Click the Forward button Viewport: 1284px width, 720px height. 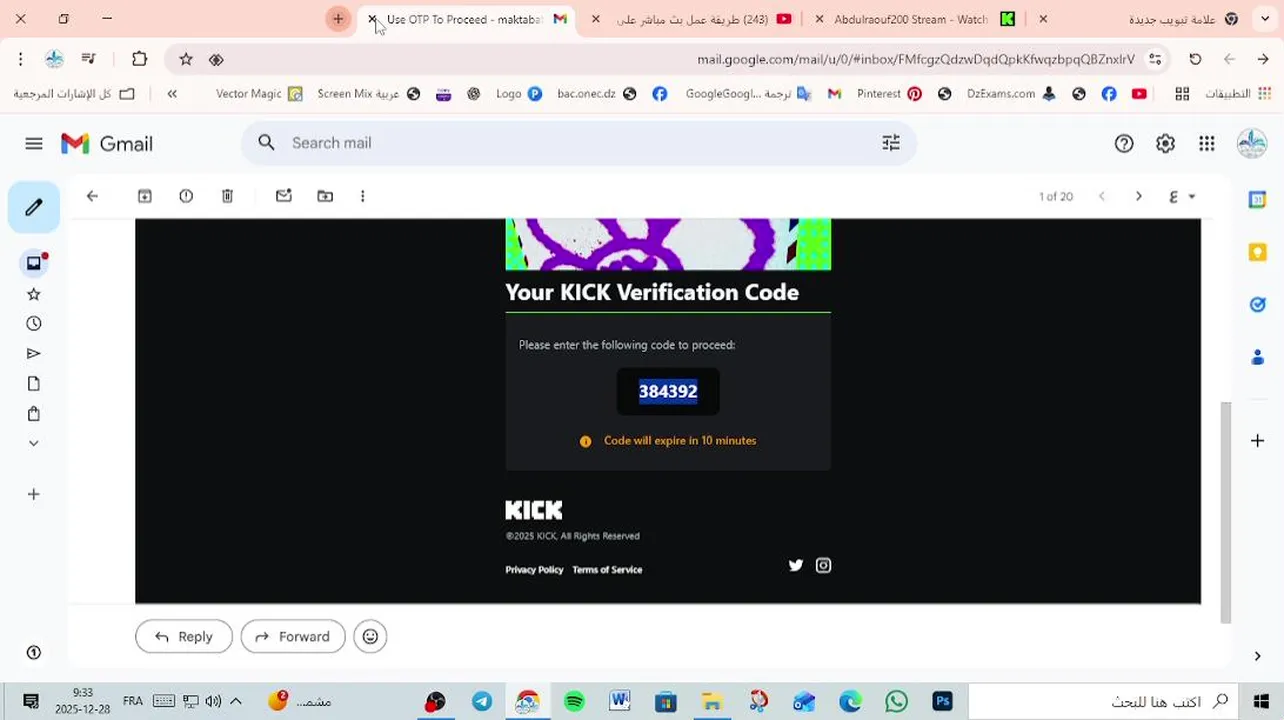[293, 637]
